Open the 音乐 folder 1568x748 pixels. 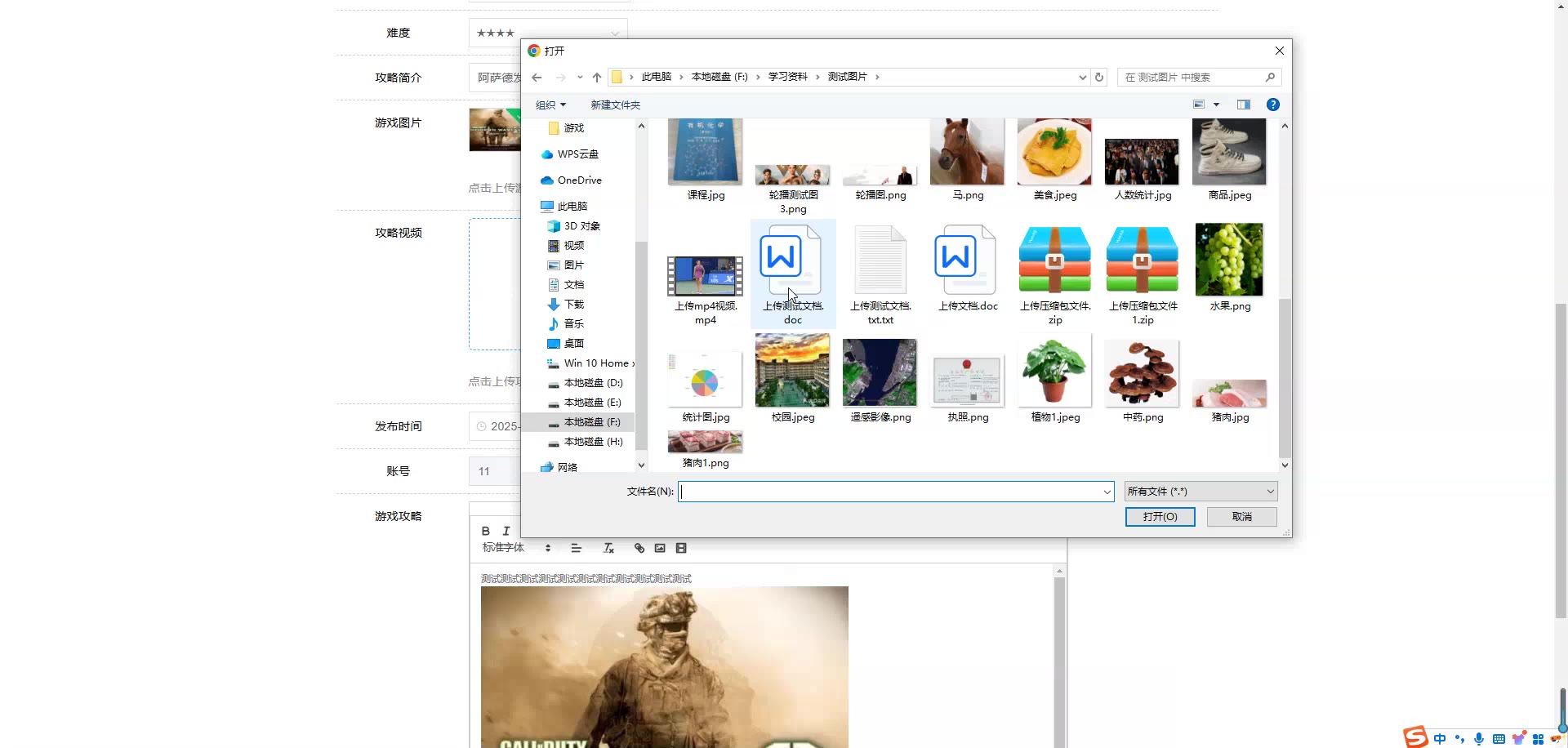(565, 324)
